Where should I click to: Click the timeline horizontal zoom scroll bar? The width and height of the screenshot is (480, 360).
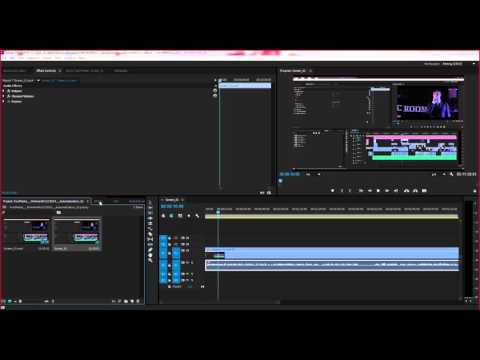click(220, 302)
